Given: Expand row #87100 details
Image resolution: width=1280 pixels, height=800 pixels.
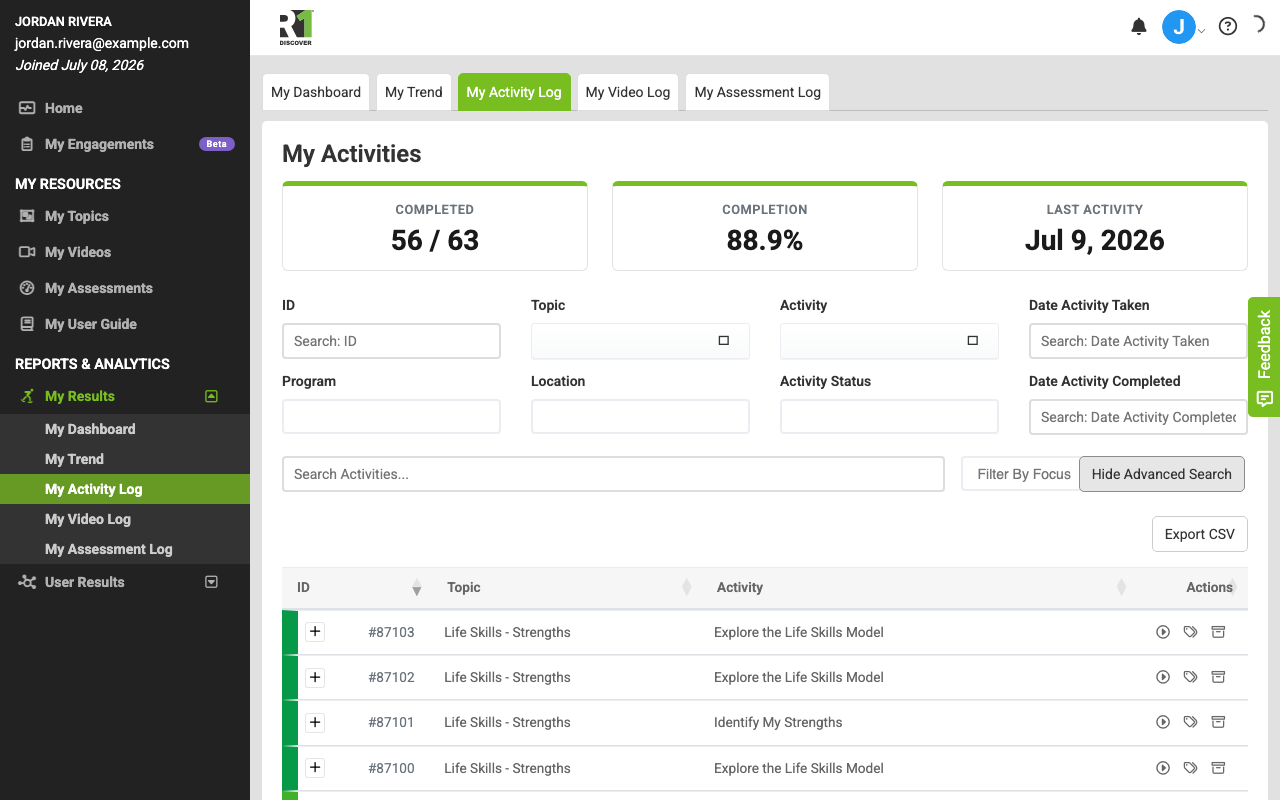Looking at the screenshot, I should point(315,768).
